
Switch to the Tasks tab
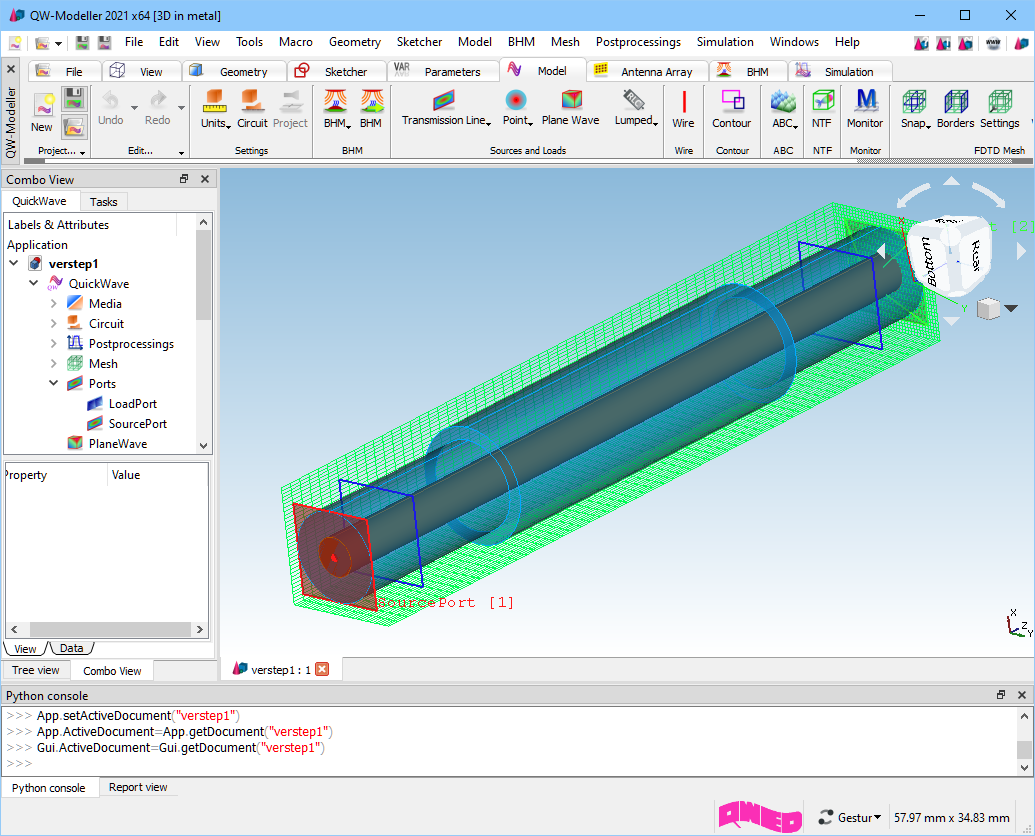pyautogui.click(x=104, y=201)
